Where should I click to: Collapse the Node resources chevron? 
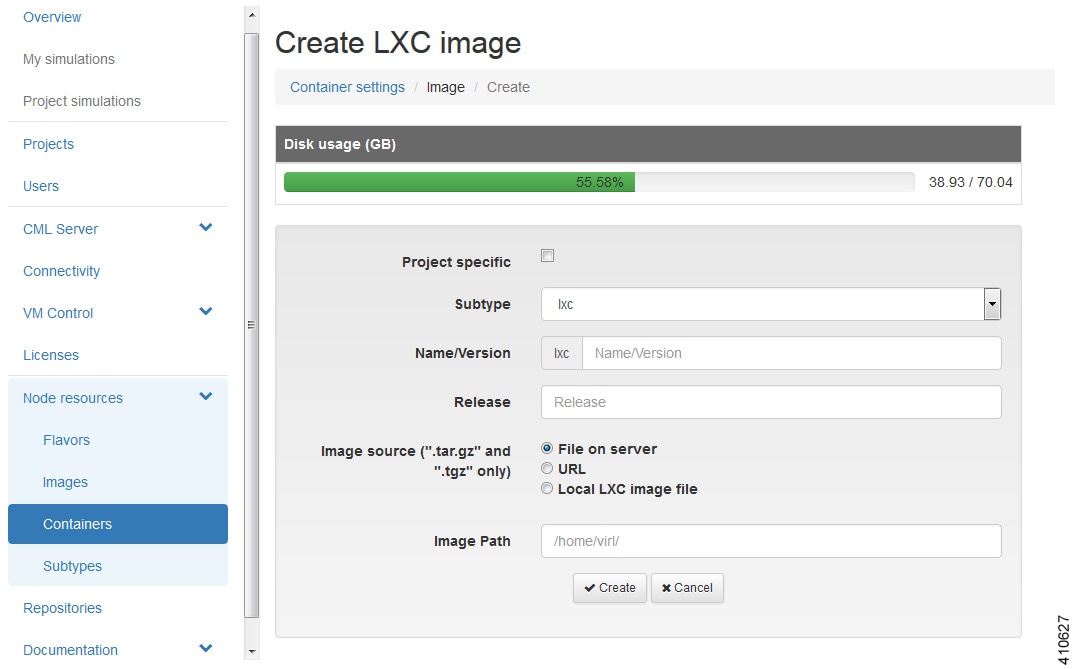pos(205,396)
